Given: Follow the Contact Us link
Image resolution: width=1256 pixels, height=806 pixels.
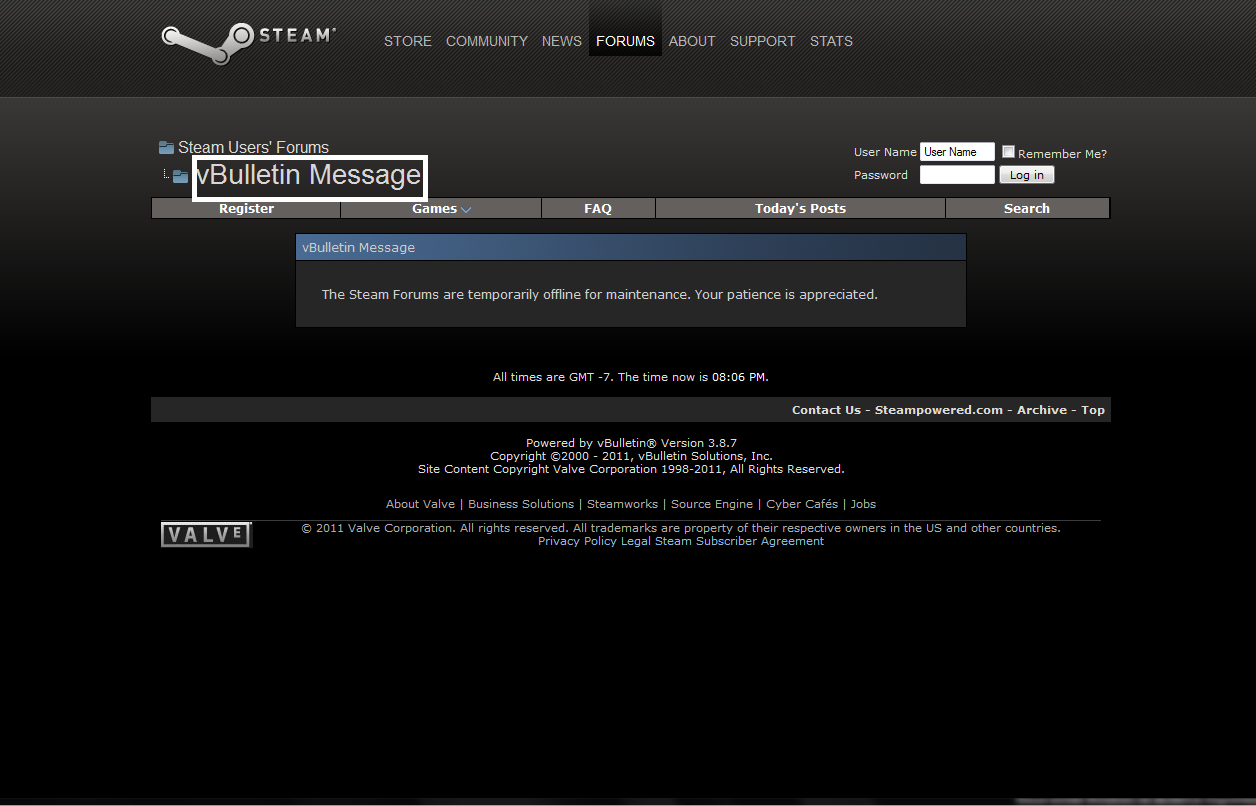Looking at the screenshot, I should 826,410.
